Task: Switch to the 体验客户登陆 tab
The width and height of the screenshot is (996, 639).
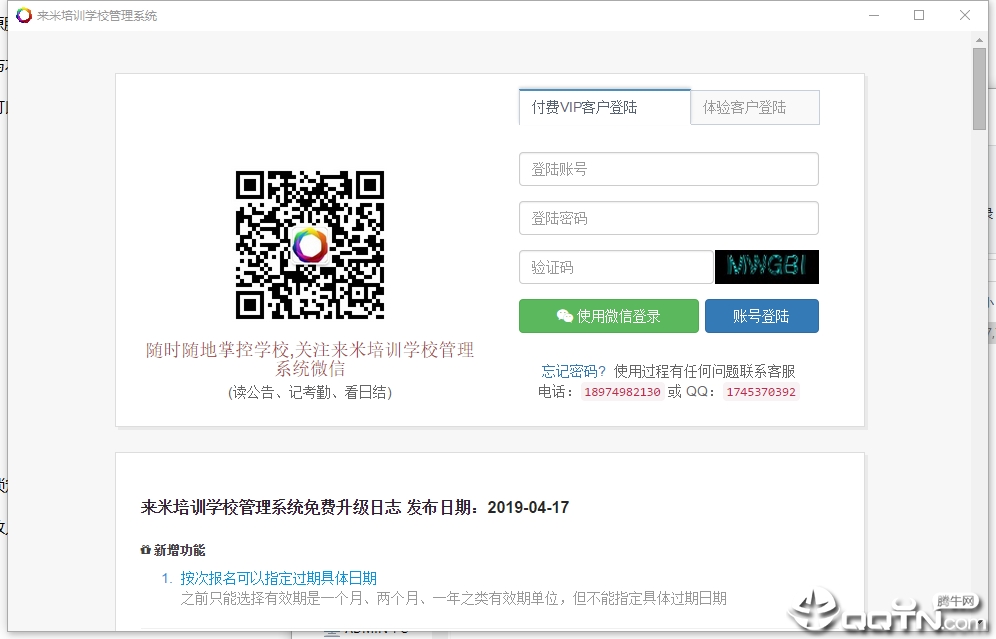Action: (754, 106)
